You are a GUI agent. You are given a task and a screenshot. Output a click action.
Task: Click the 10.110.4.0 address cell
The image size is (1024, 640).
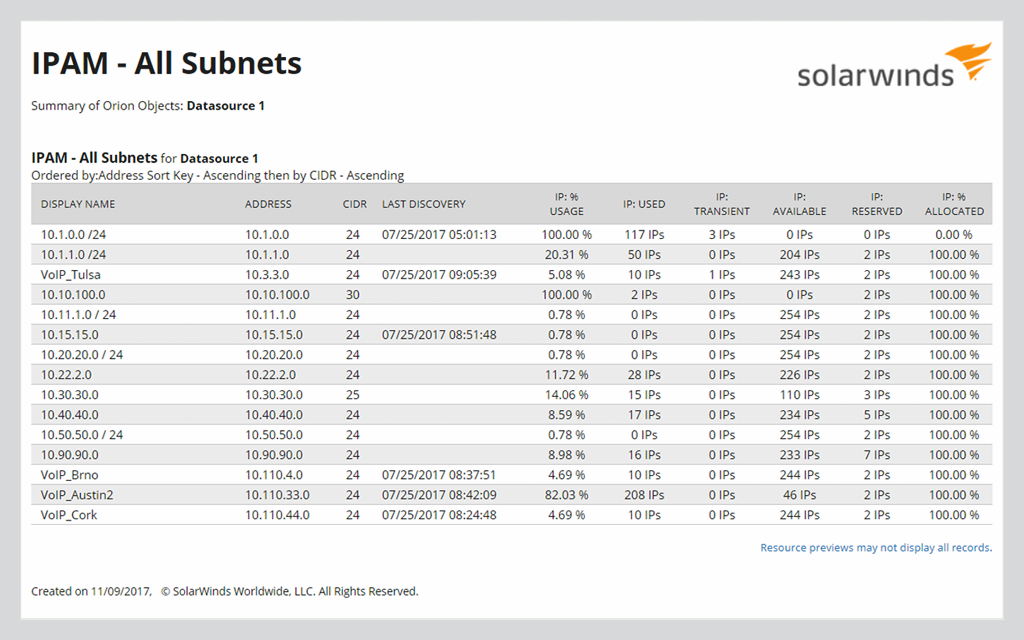(274, 475)
